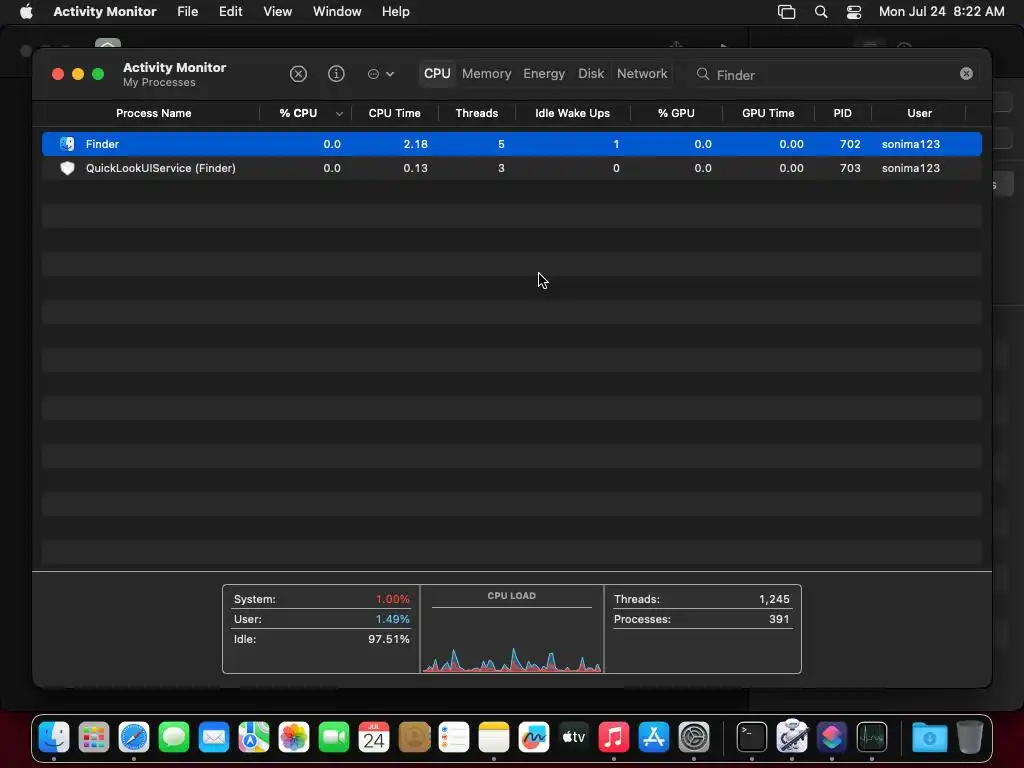Switch to the CPU tab

437,74
